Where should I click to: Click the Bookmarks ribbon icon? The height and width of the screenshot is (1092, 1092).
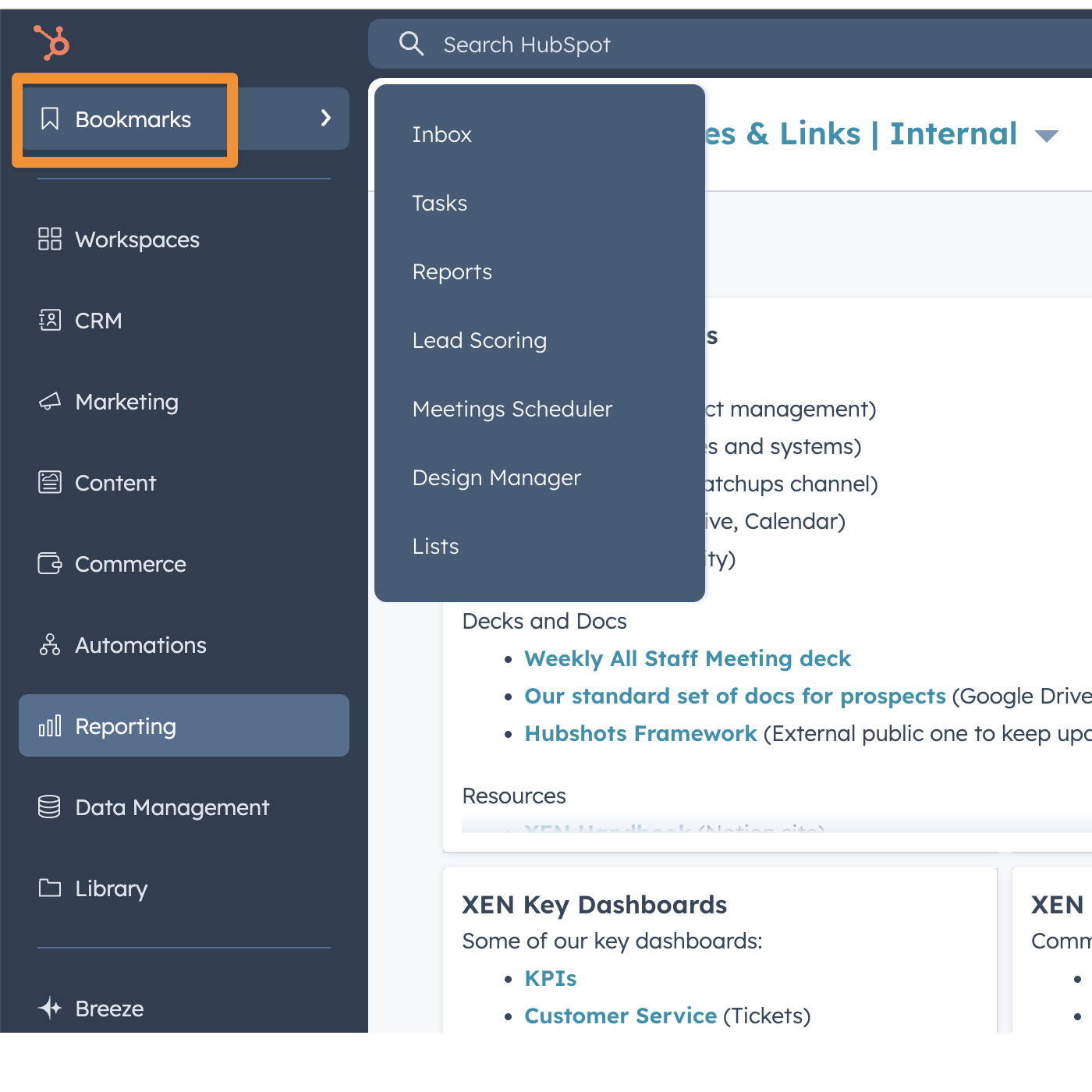tap(50, 119)
